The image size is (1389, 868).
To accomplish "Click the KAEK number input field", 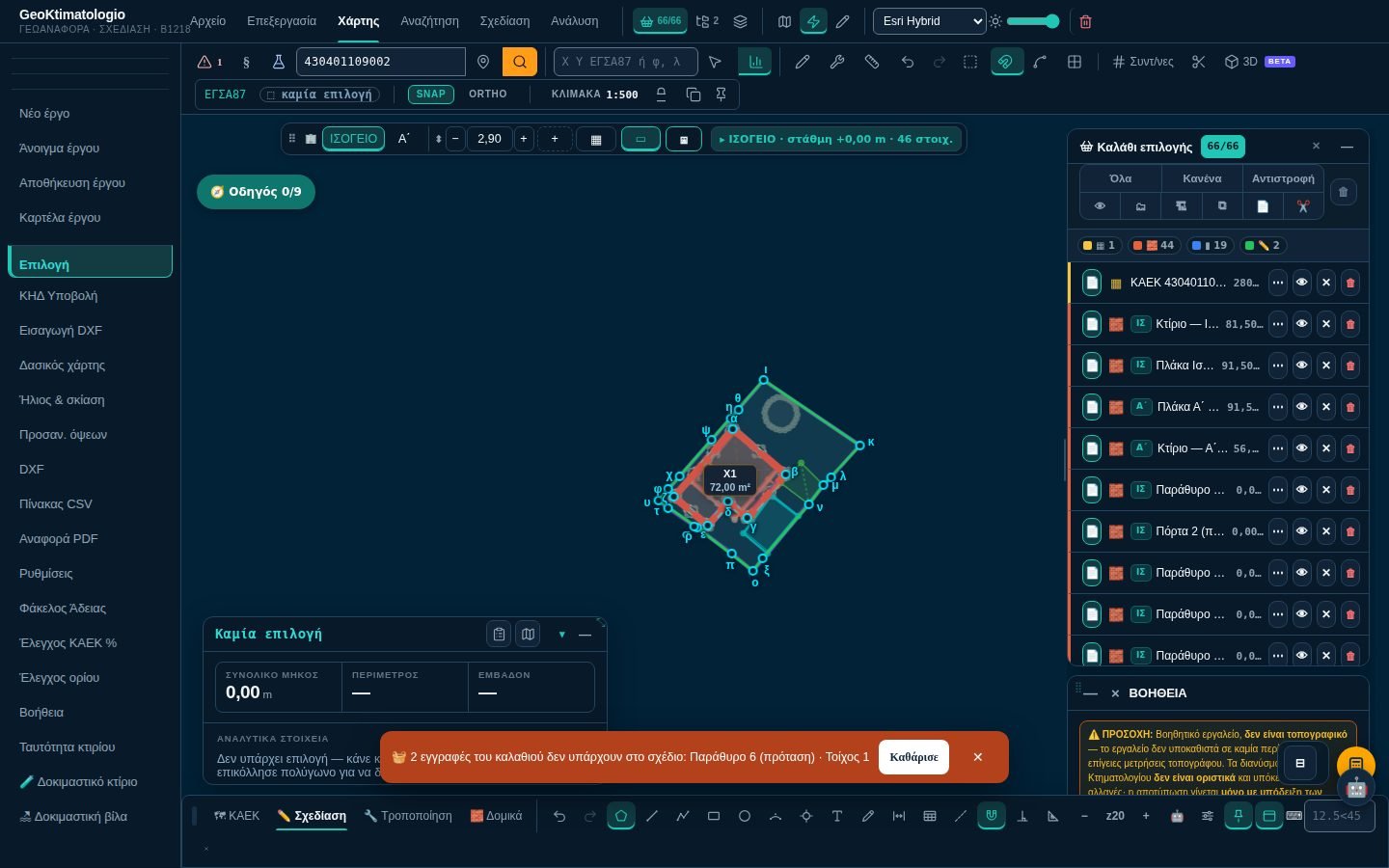I will [380, 62].
